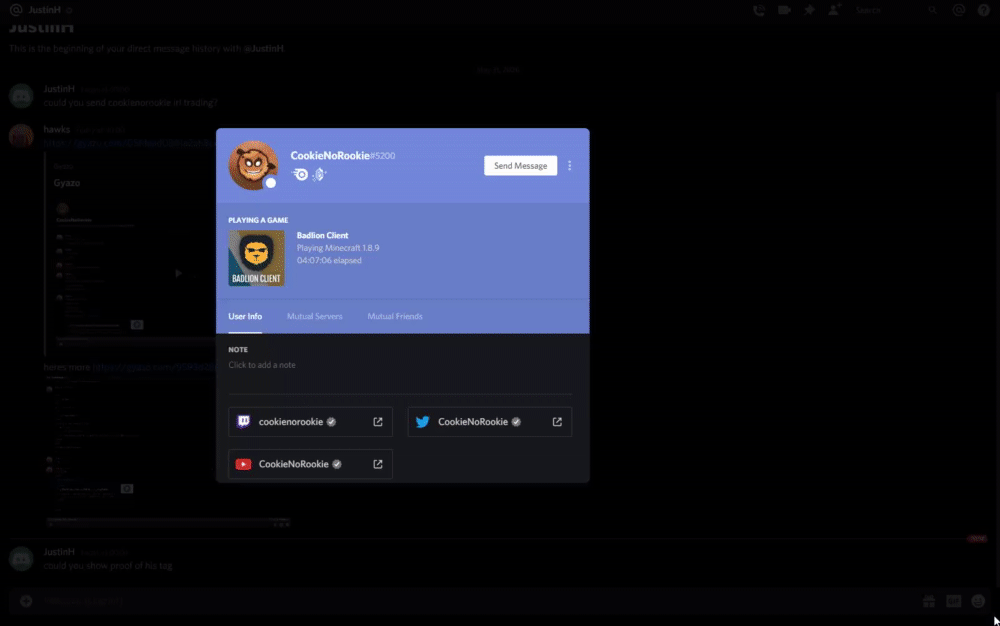Click the verified check next to Twitch name
The image size is (1000, 626).
click(x=331, y=421)
